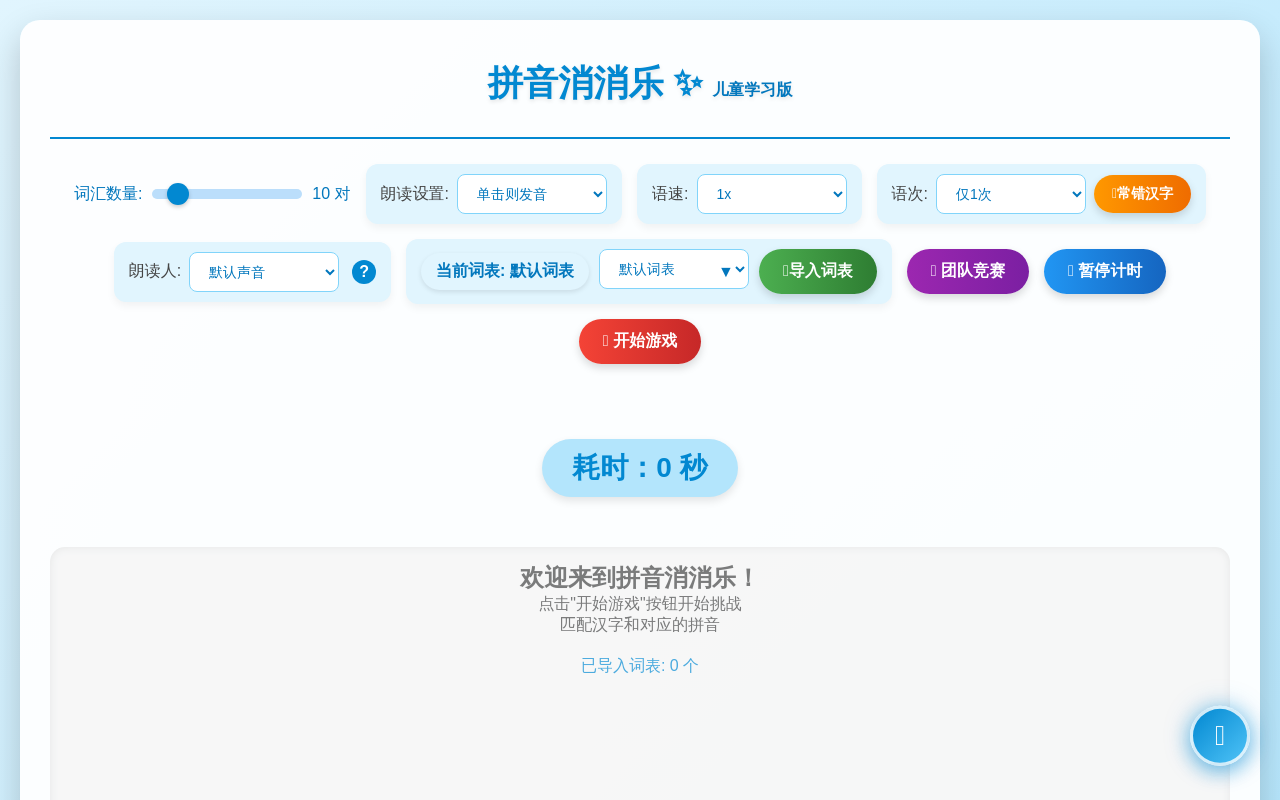The image size is (1280, 800).
Task: Click the floating blue circle button
Action: [x=1219, y=735]
